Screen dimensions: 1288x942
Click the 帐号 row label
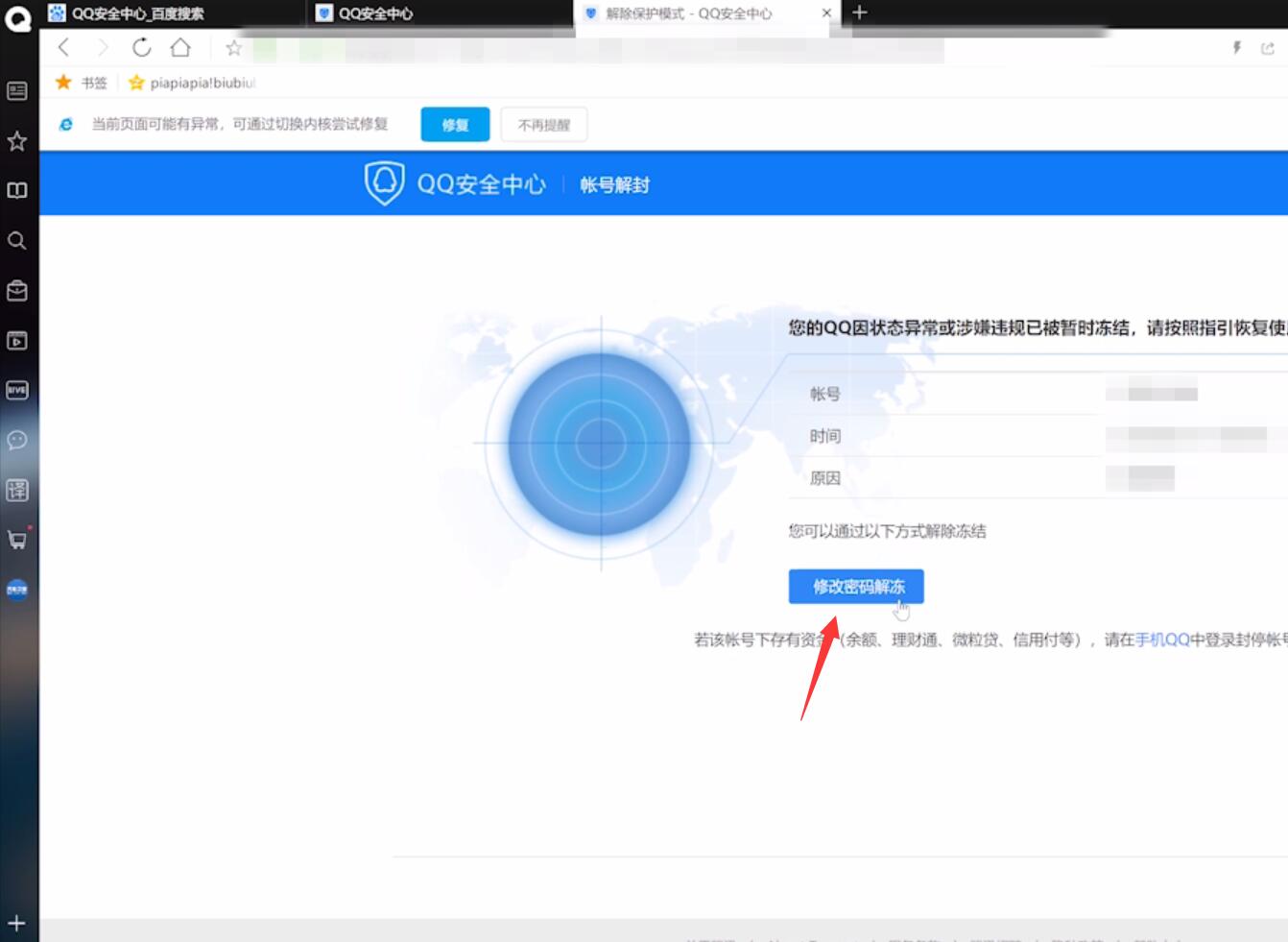[x=825, y=394]
